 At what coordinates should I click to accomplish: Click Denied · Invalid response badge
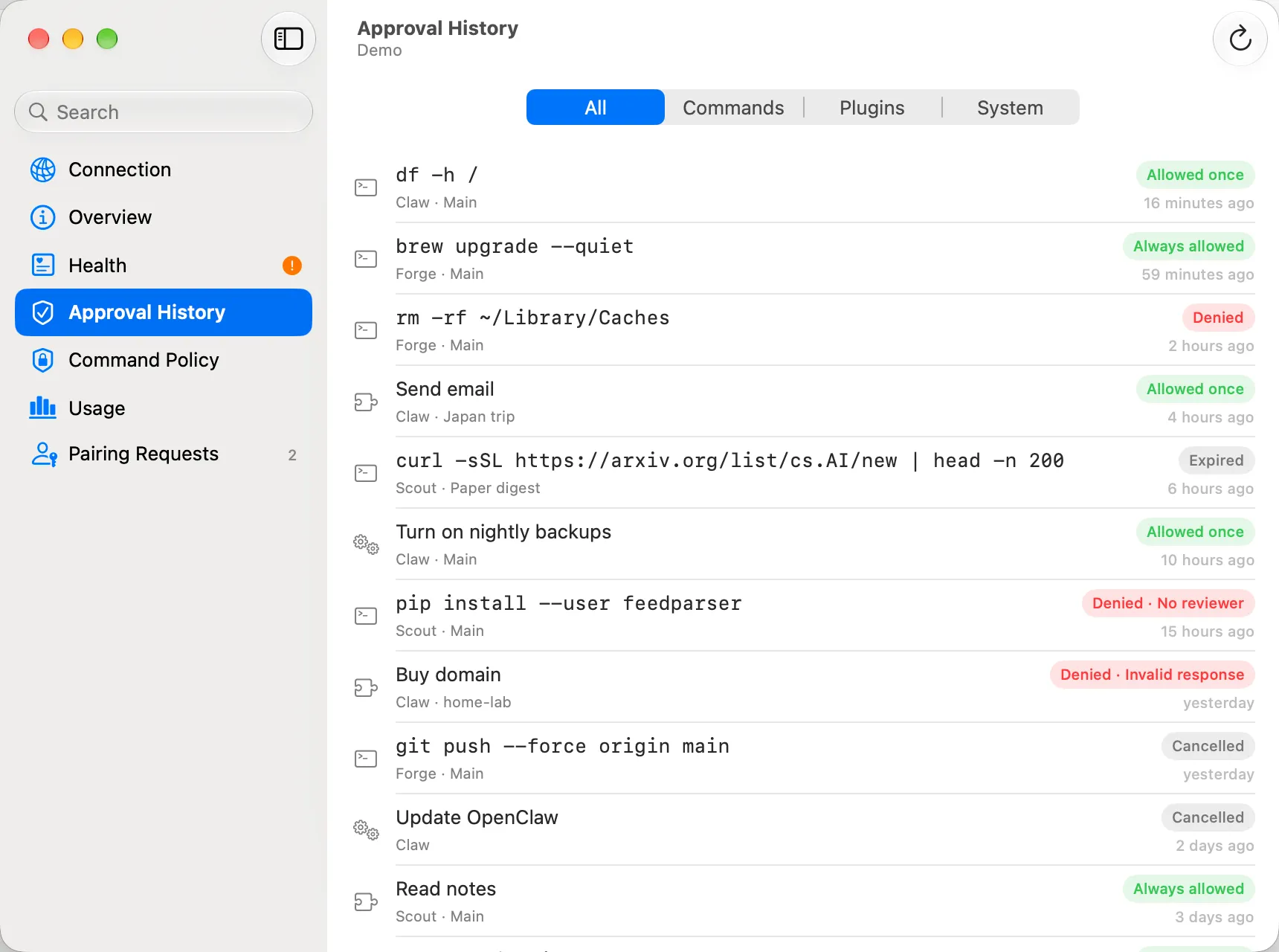1152,675
